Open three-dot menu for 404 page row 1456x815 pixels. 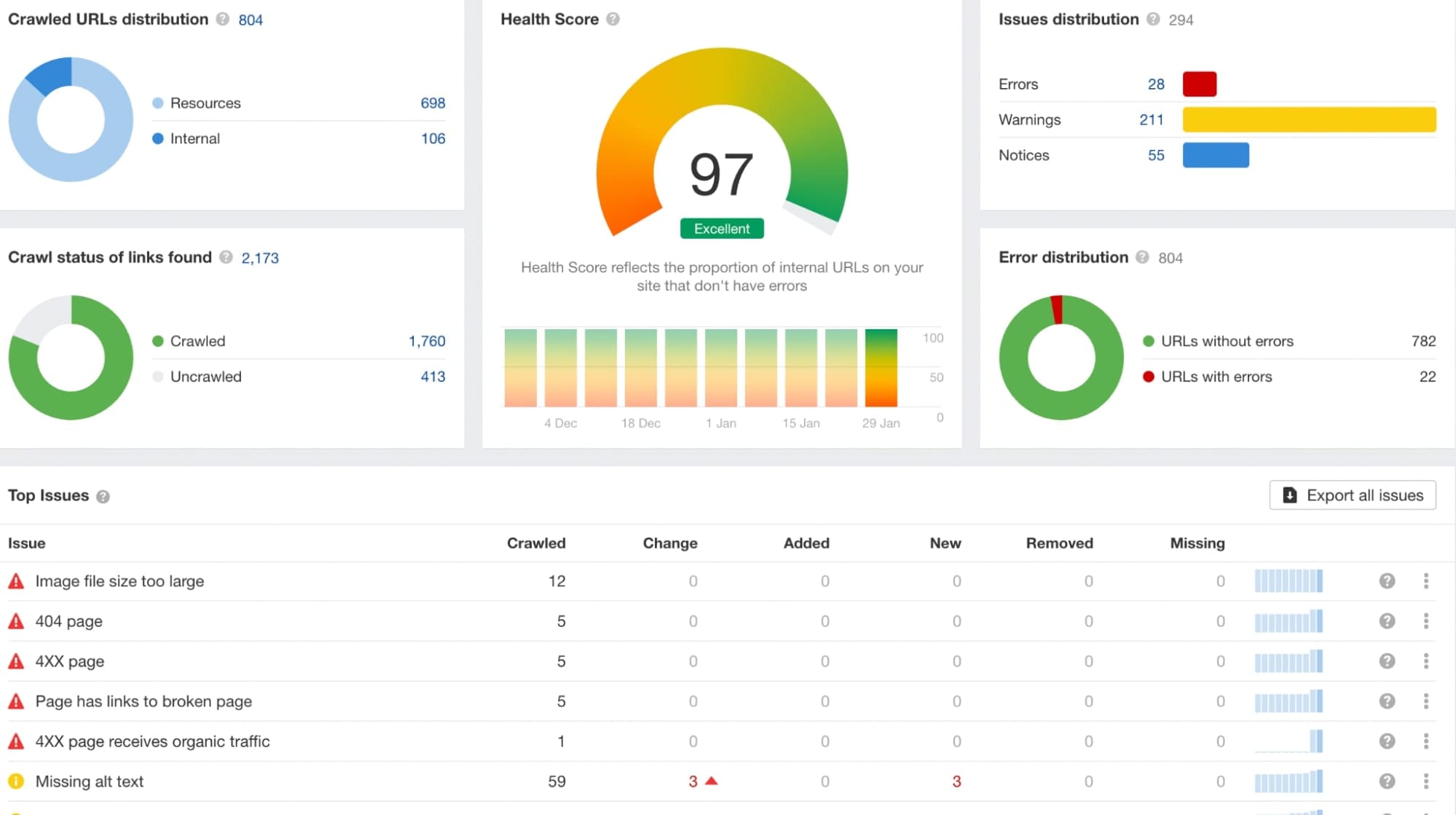(x=1426, y=621)
